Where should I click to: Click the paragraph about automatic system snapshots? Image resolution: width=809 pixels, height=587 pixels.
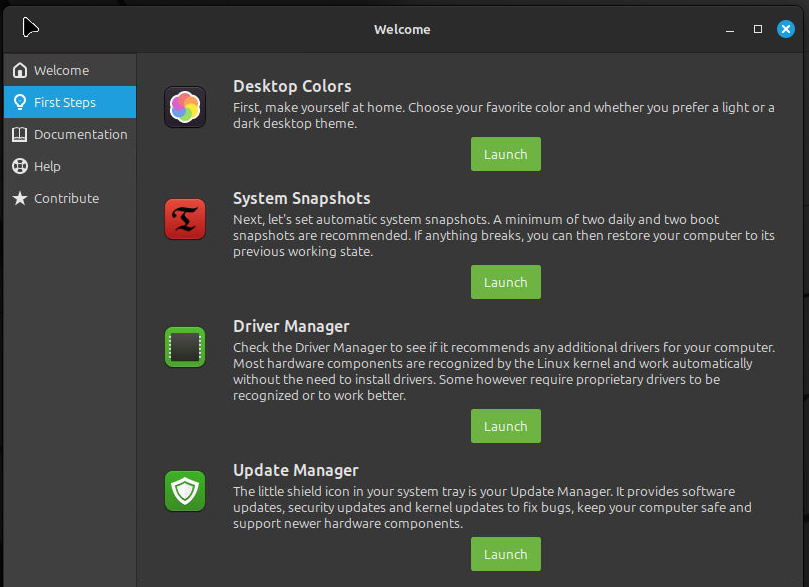click(504, 235)
